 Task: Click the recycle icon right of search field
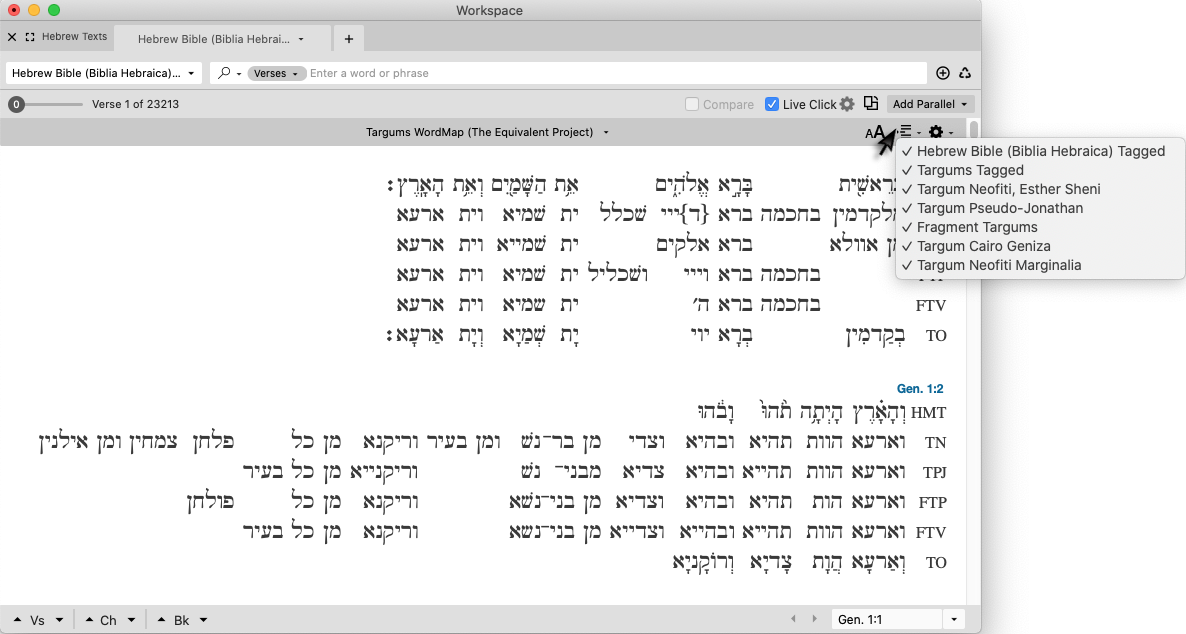tap(965, 73)
